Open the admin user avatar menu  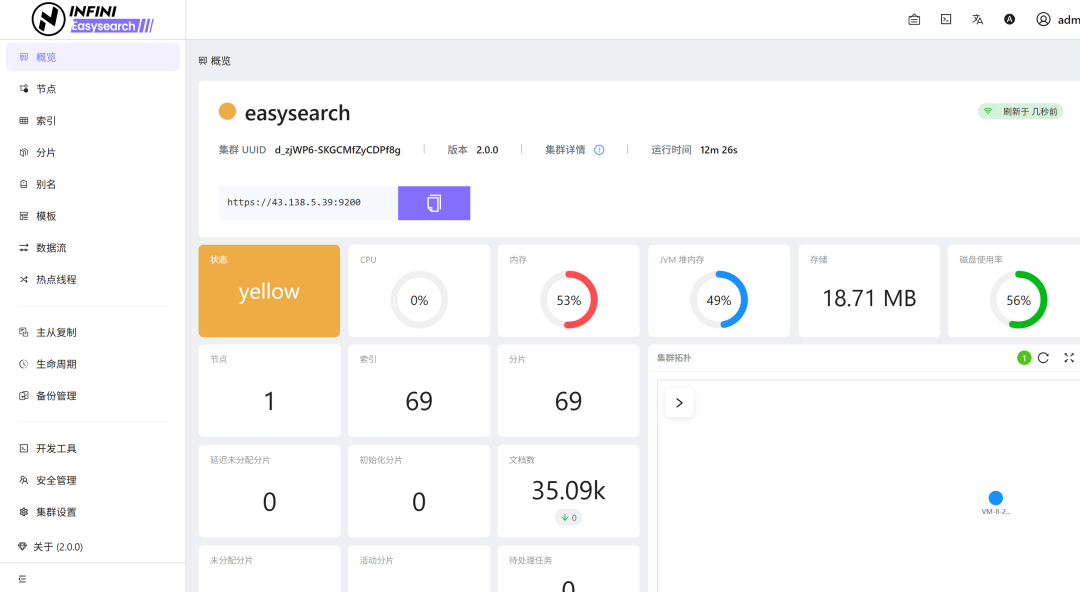(1043, 19)
